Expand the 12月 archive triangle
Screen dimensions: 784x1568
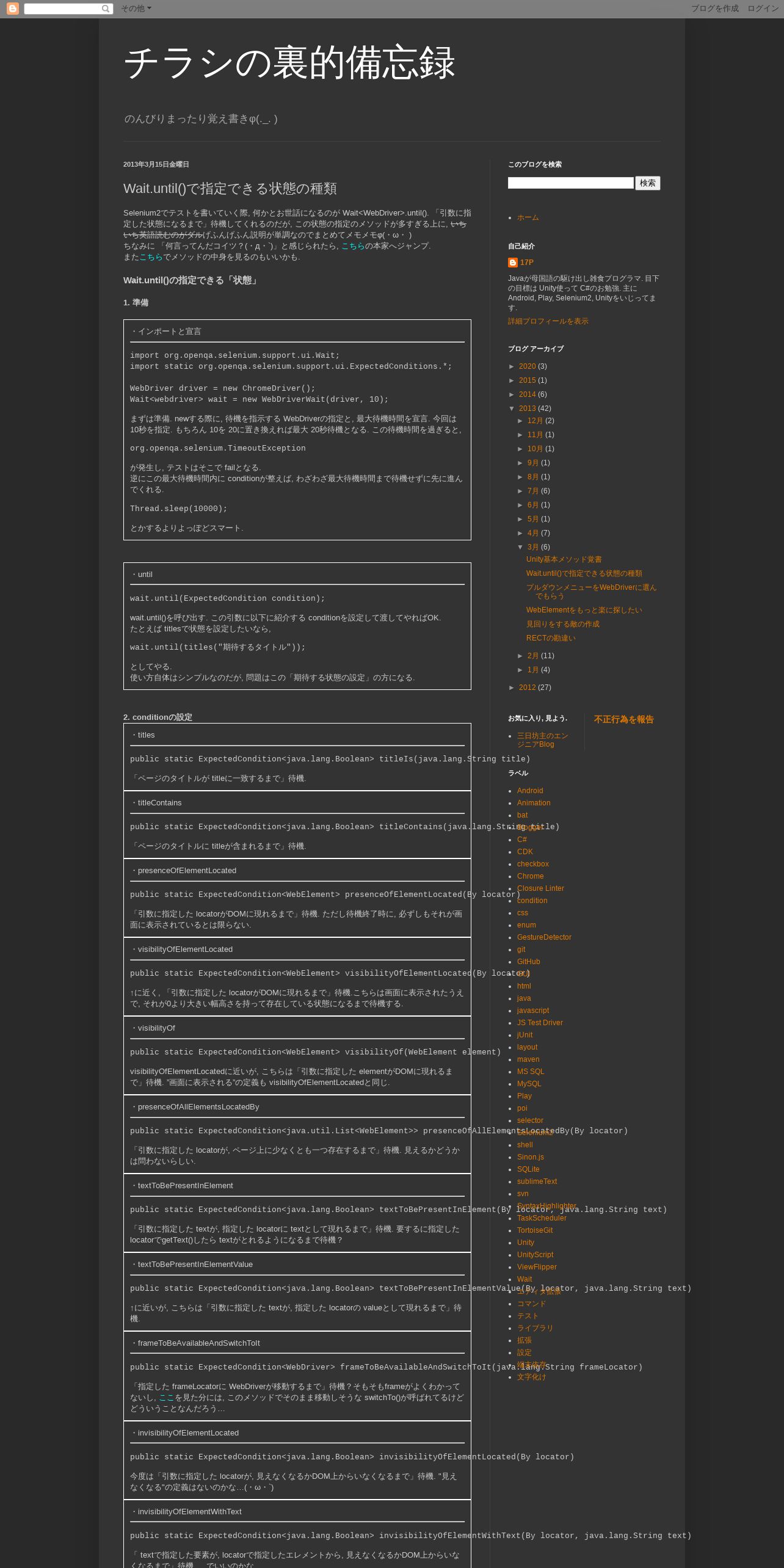[x=521, y=421]
